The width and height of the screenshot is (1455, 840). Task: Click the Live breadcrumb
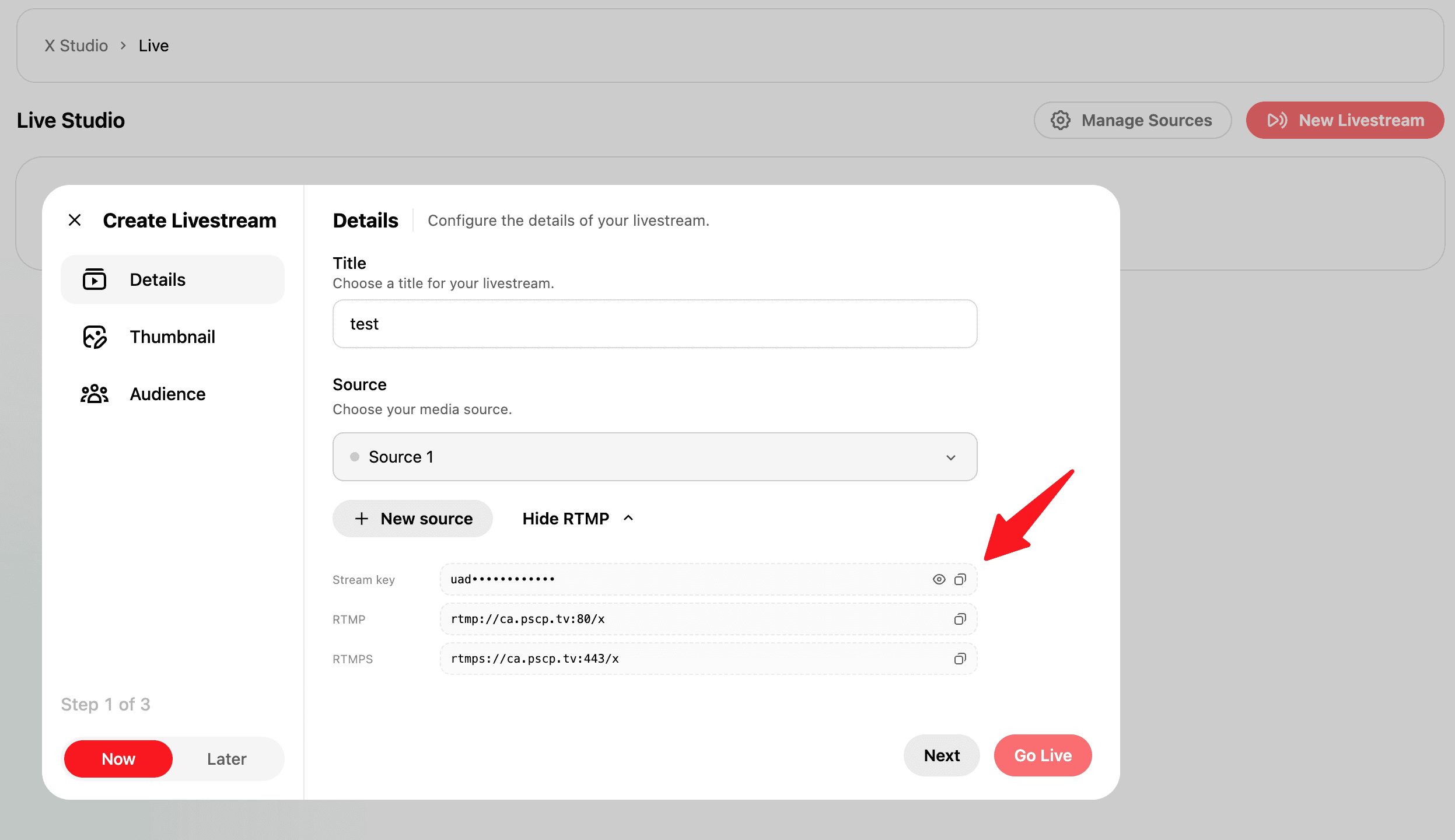pyautogui.click(x=153, y=45)
